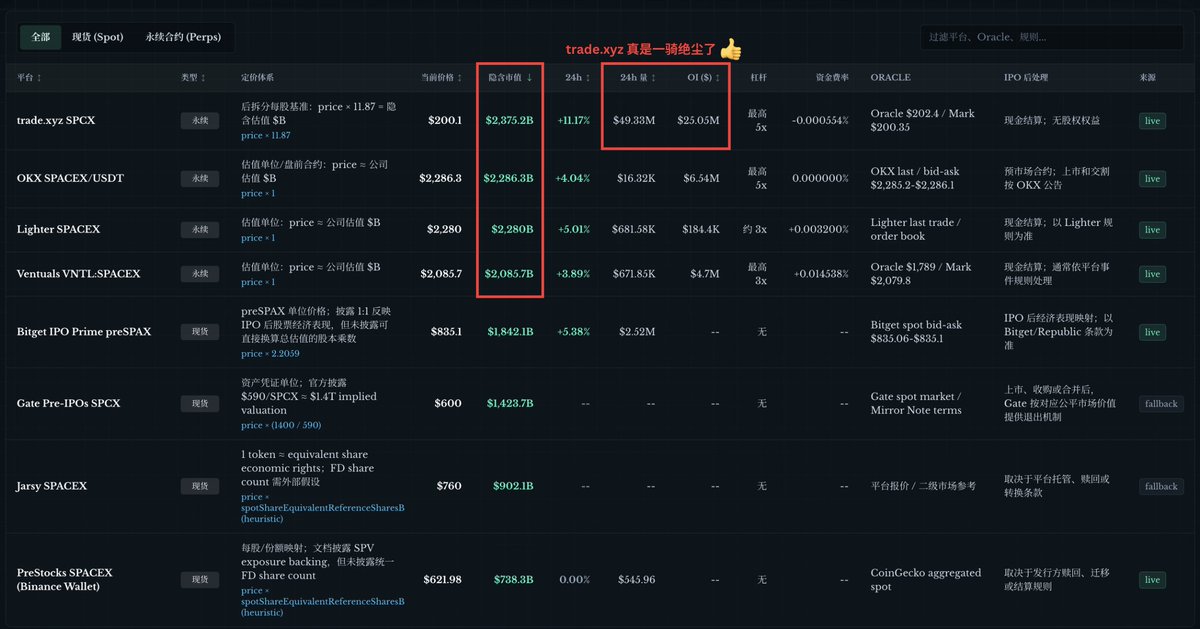1200x629 pixels.
Task: Click live status in PreStocks row
Action: tap(1152, 580)
